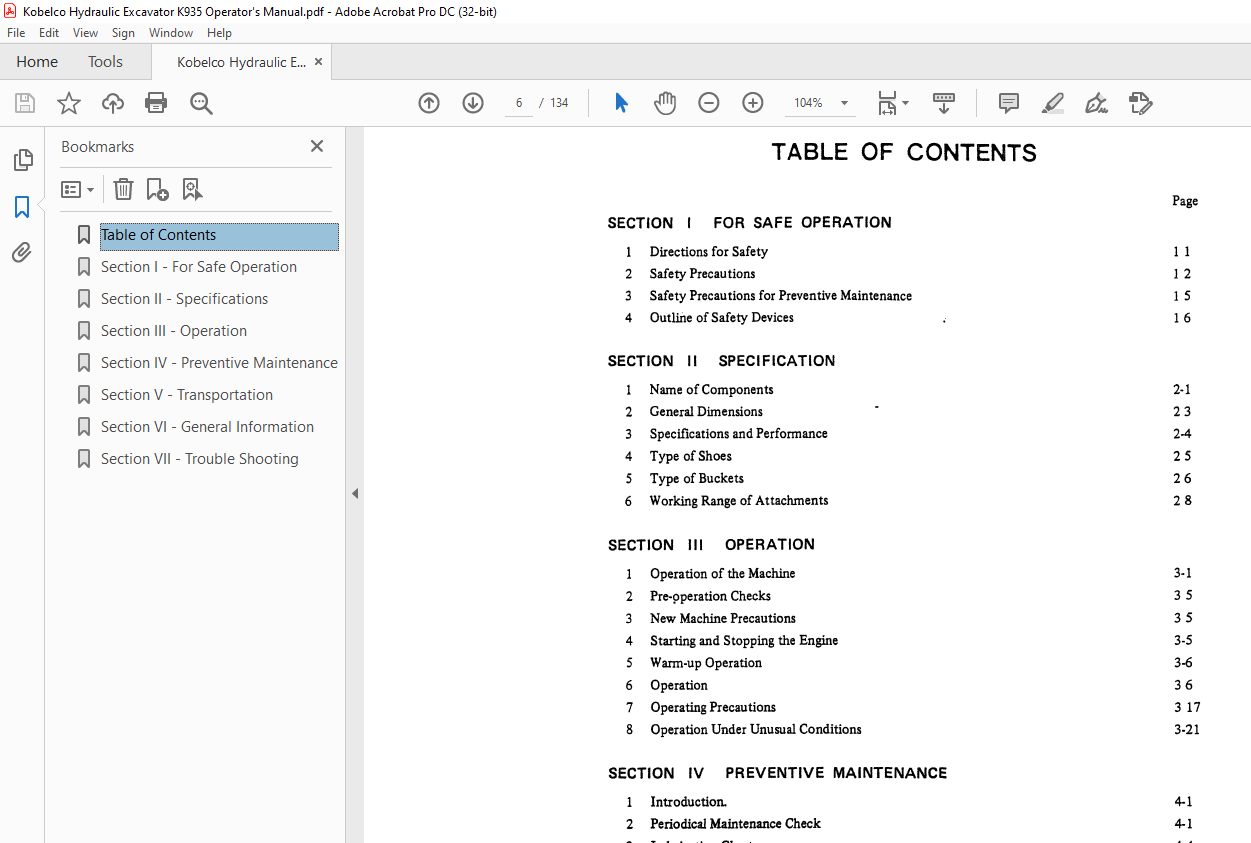The height and width of the screenshot is (843, 1251).
Task: Jump to Section IV - Preventive Maintenance bookmark
Action: click(x=219, y=363)
